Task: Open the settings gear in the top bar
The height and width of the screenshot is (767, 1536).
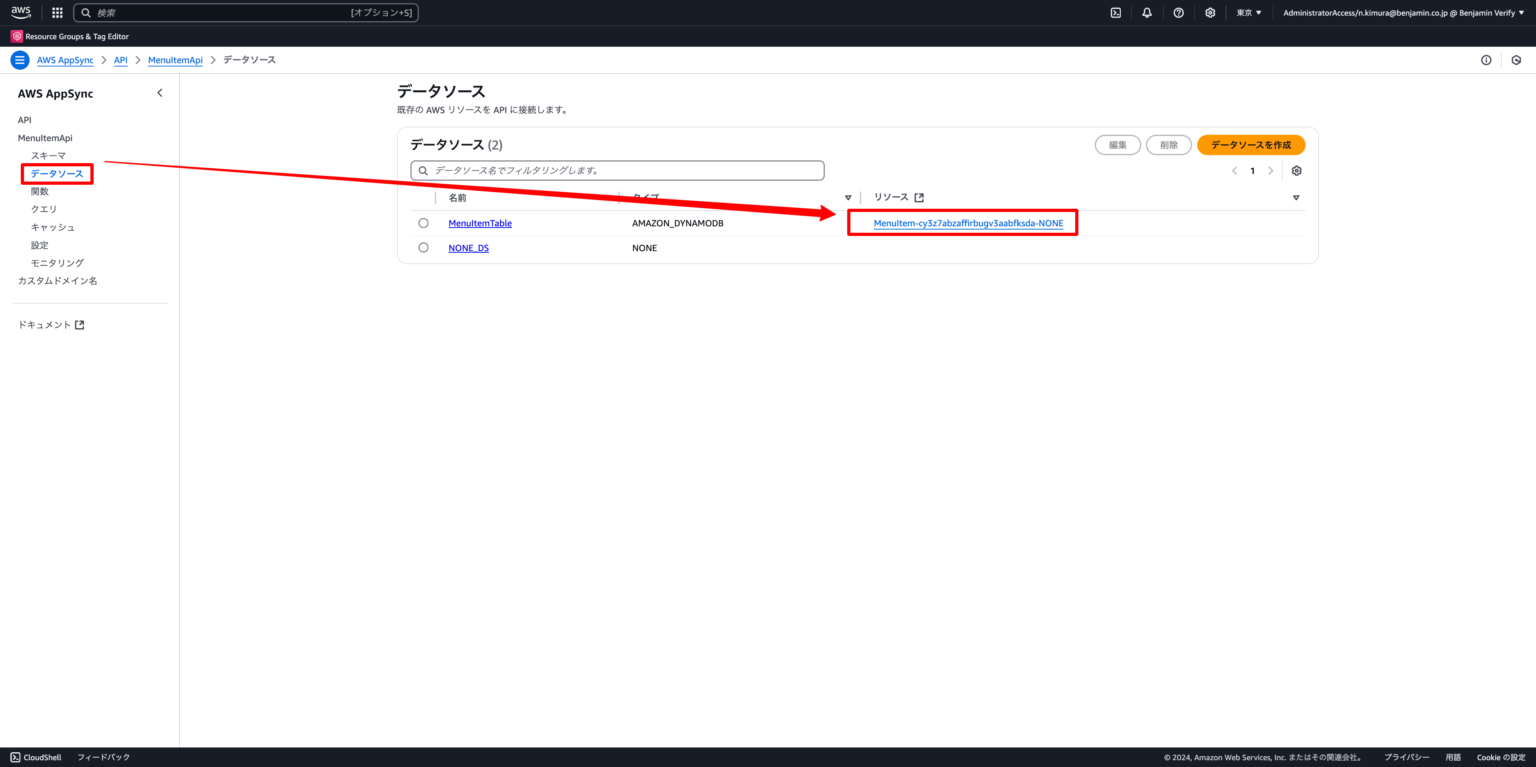Action: [1210, 12]
